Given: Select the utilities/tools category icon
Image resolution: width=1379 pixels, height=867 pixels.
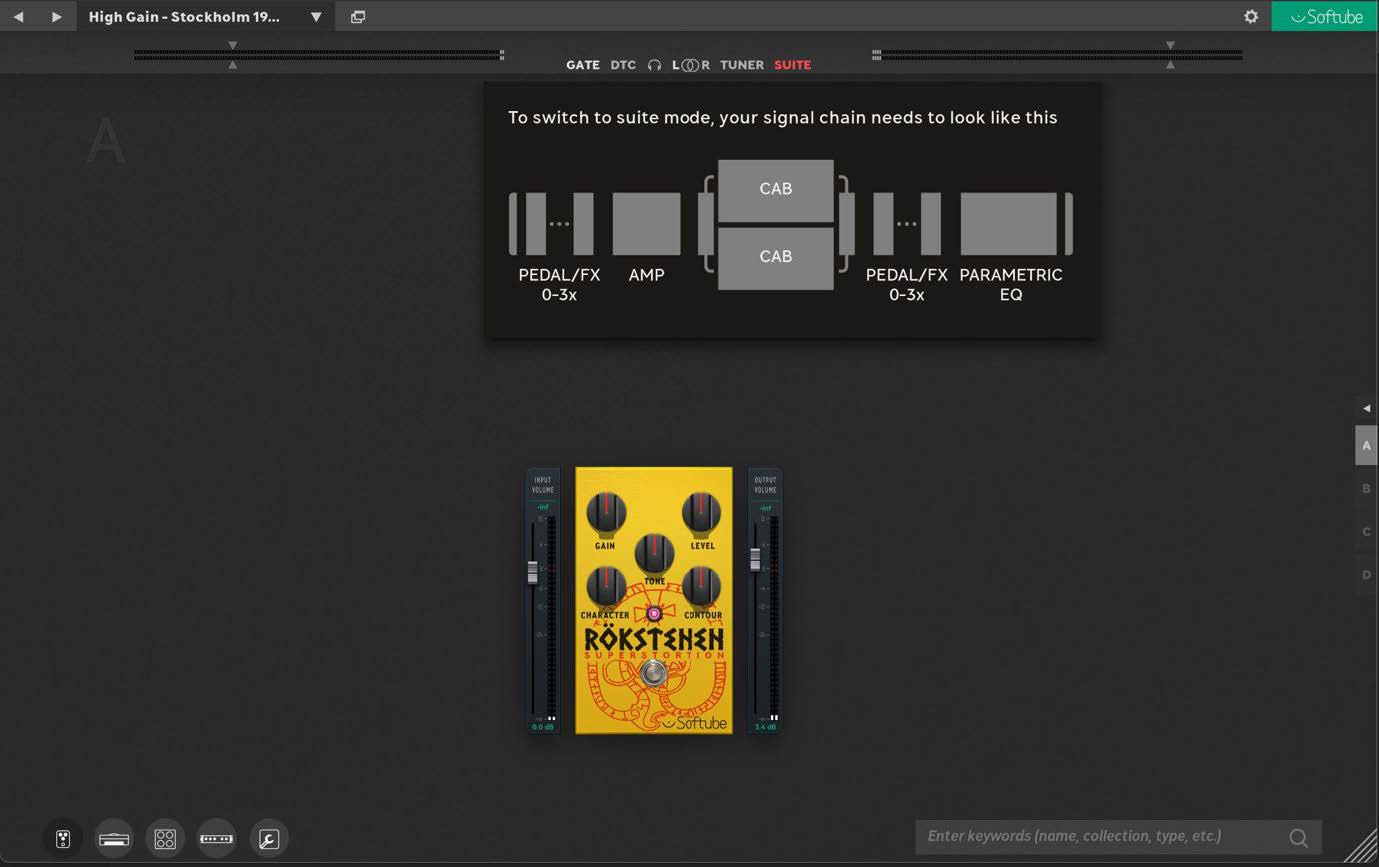Looking at the screenshot, I should click(268, 838).
